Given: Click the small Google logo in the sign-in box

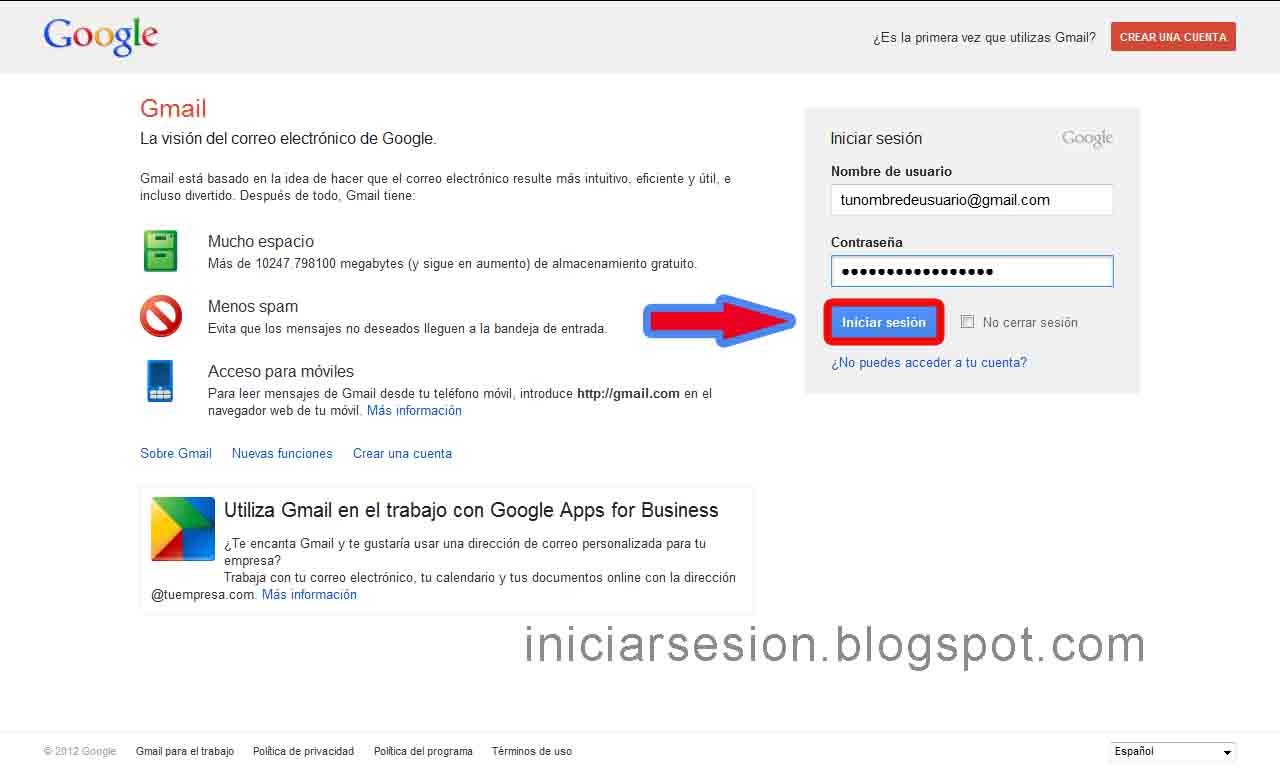Looking at the screenshot, I should pyautogui.click(x=1087, y=138).
